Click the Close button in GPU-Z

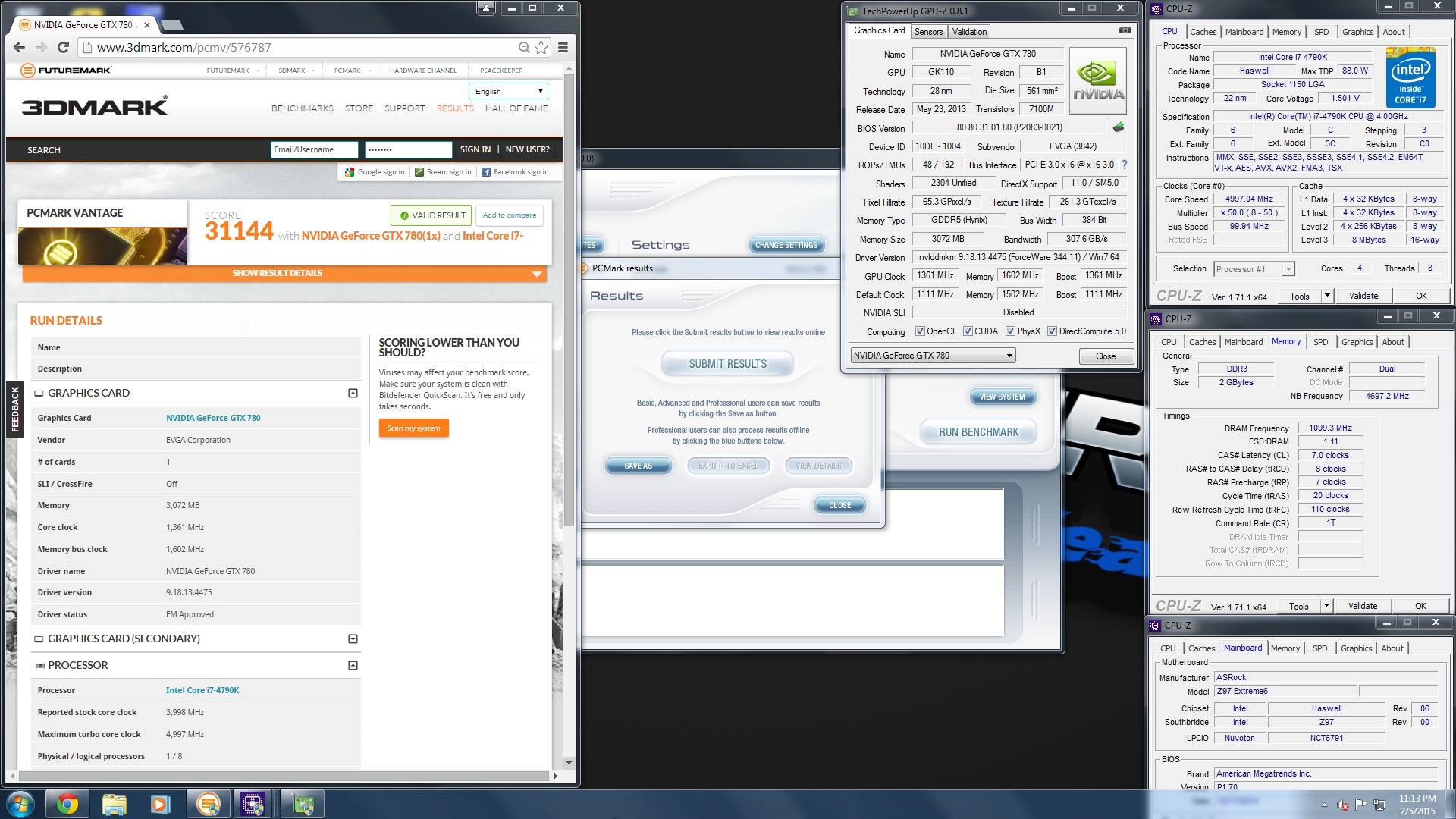[x=1106, y=356]
